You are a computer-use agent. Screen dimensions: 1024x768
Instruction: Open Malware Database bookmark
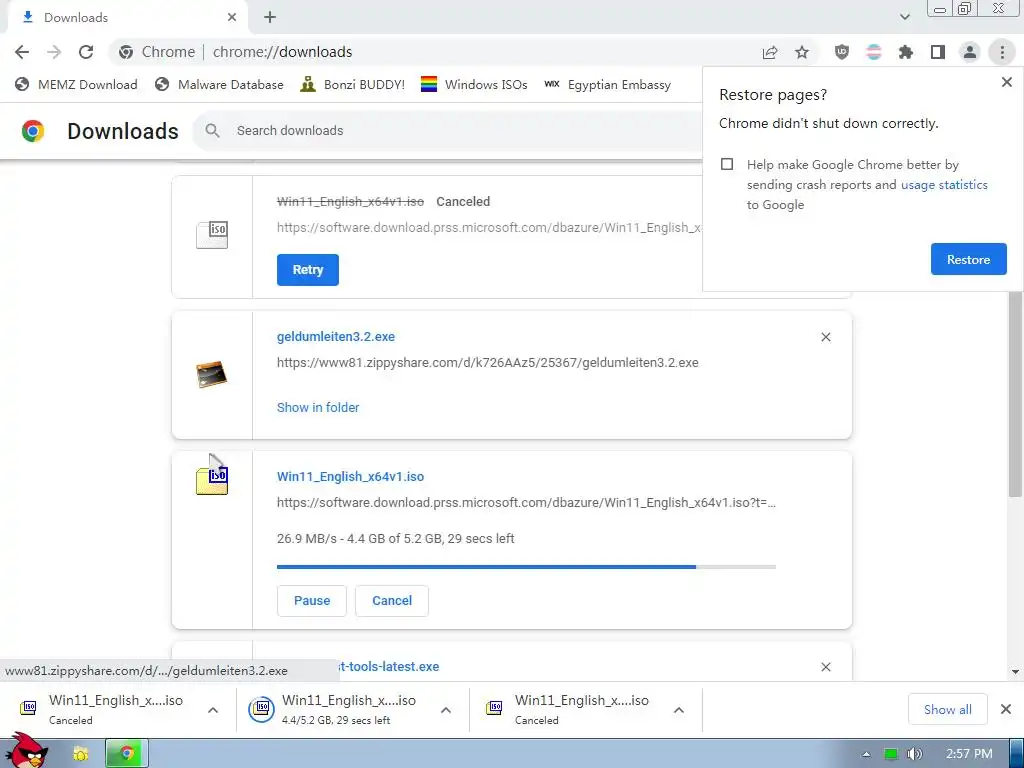click(x=219, y=85)
